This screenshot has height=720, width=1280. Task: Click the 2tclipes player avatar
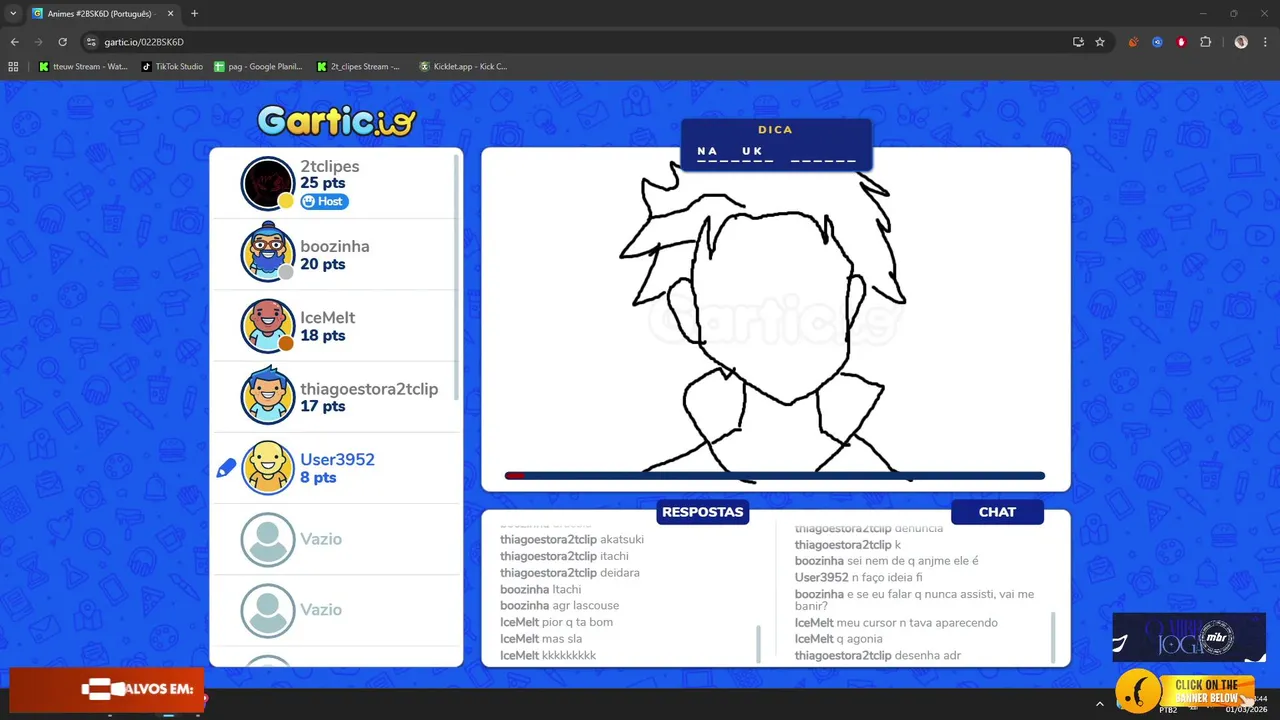[268, 183]
